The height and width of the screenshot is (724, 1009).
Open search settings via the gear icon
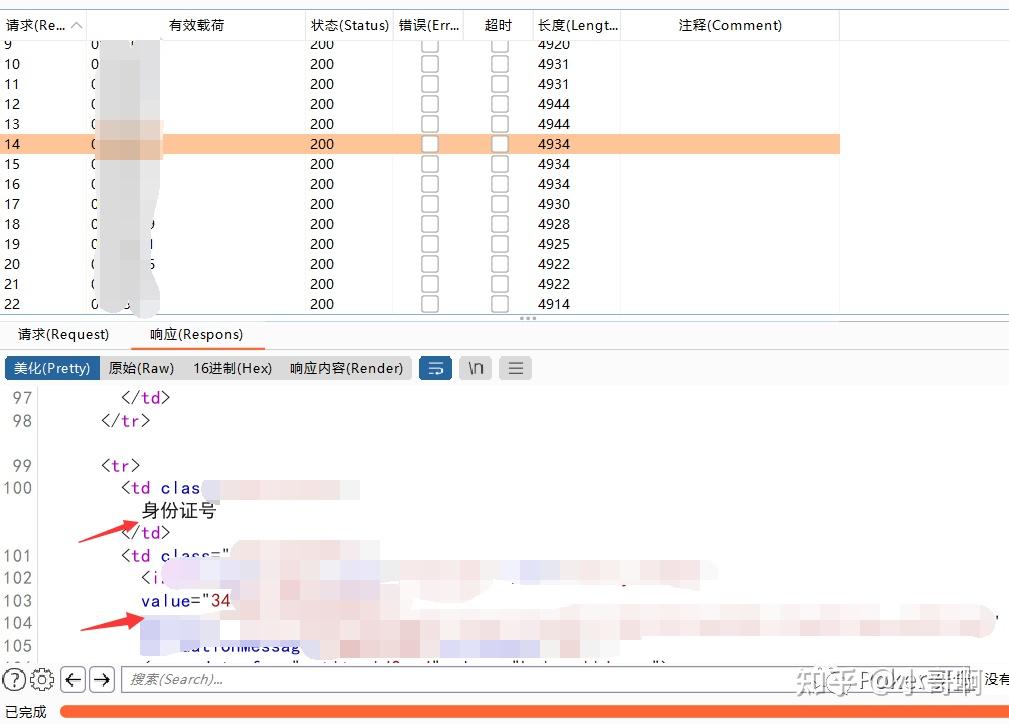(41, 679)
